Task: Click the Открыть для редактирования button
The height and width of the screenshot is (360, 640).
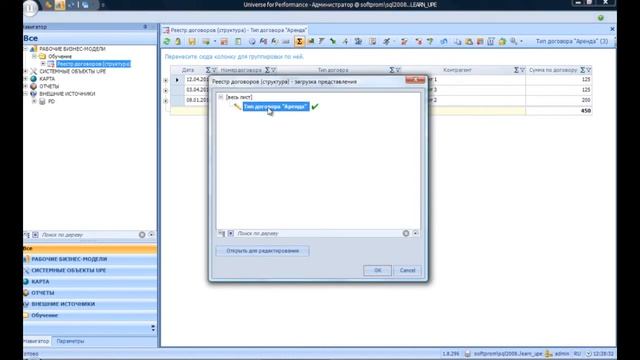Action: [262, 251]
